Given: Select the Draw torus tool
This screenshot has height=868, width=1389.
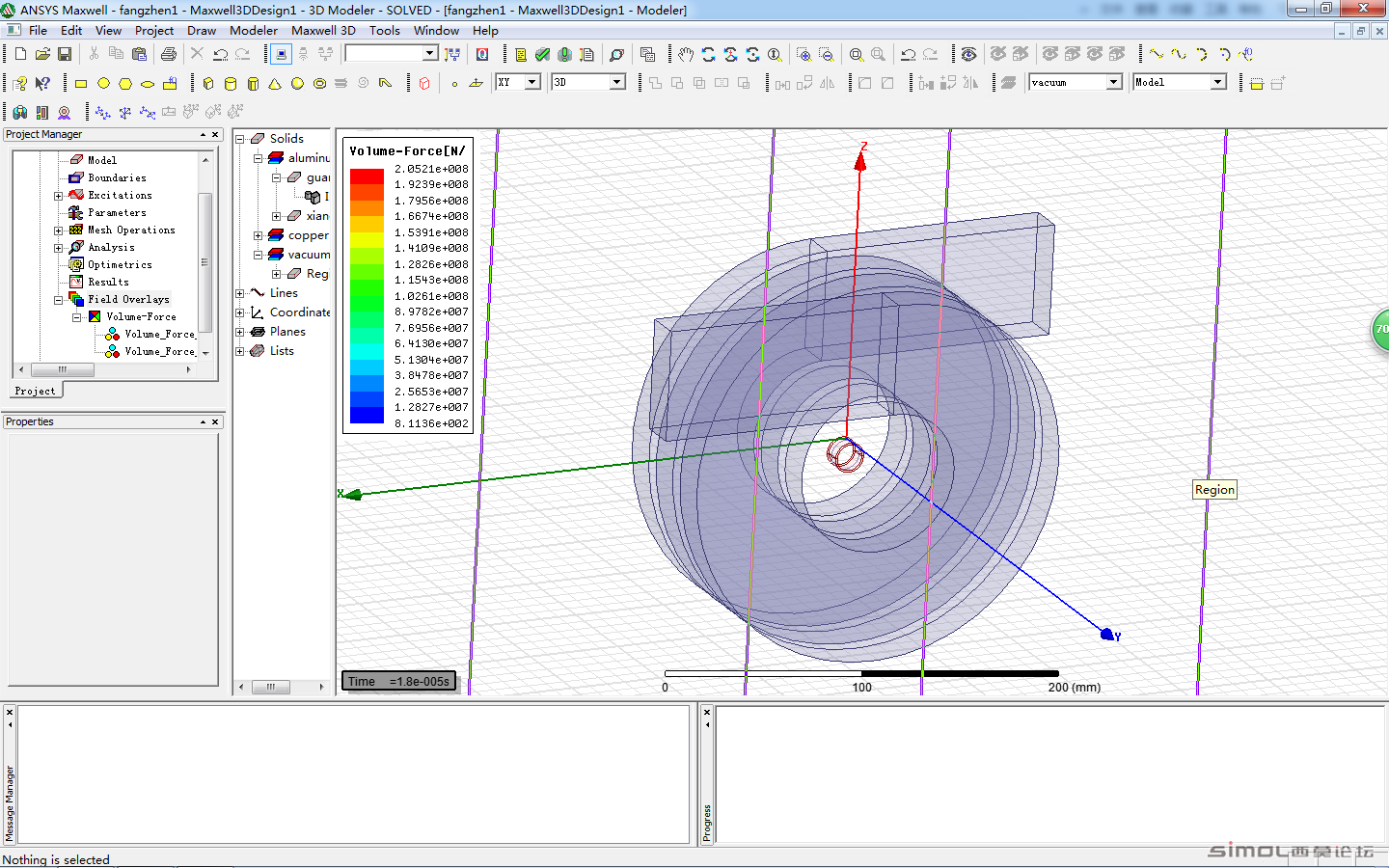Looking at the screenshot, I should [x=319, y=83].
